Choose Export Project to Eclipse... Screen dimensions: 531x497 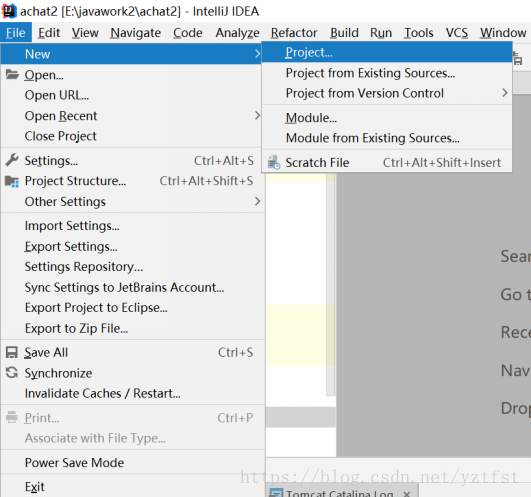click(132, 308)
